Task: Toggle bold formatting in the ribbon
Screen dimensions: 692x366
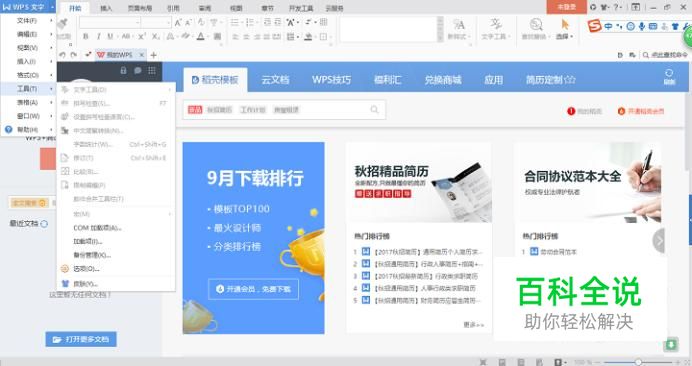Action: pos(86,37)
